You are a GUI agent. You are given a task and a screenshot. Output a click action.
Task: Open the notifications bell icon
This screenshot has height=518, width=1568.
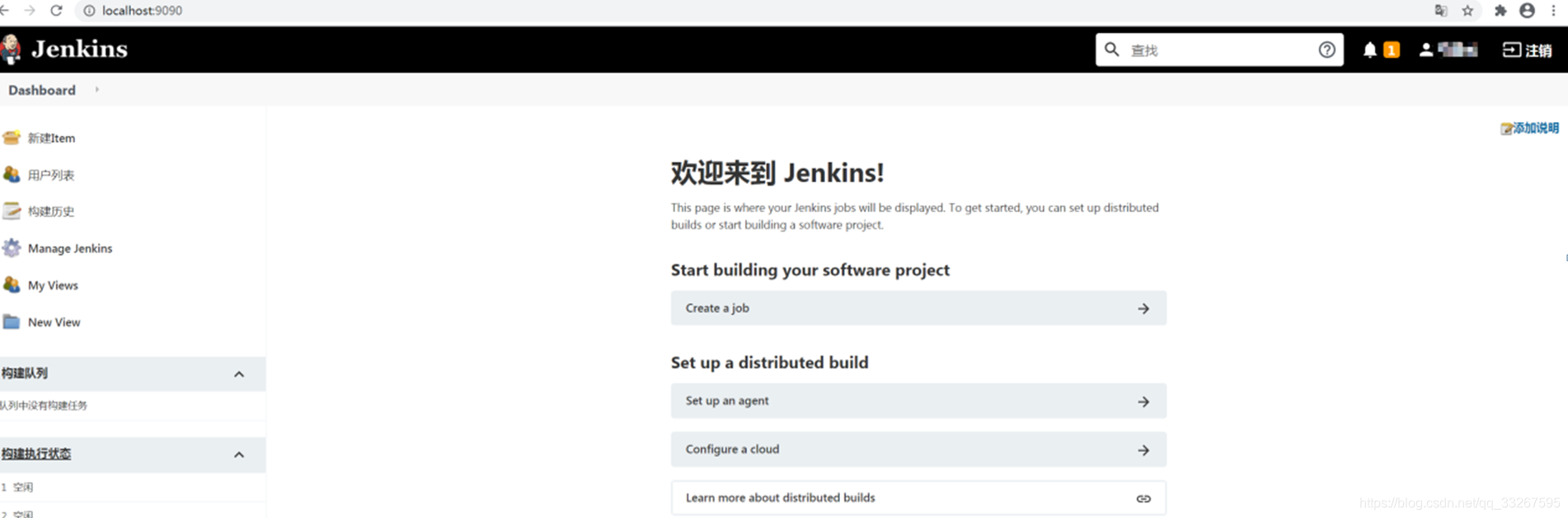pos(1369,50)
